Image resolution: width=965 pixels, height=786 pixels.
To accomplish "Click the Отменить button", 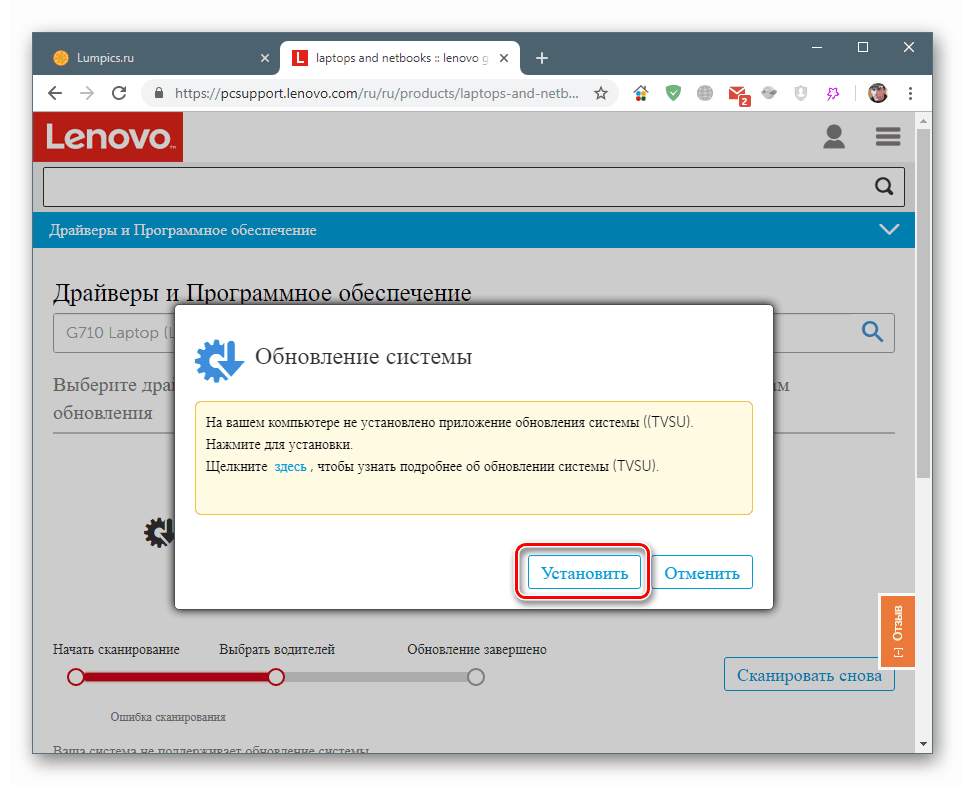I will 702,572.
